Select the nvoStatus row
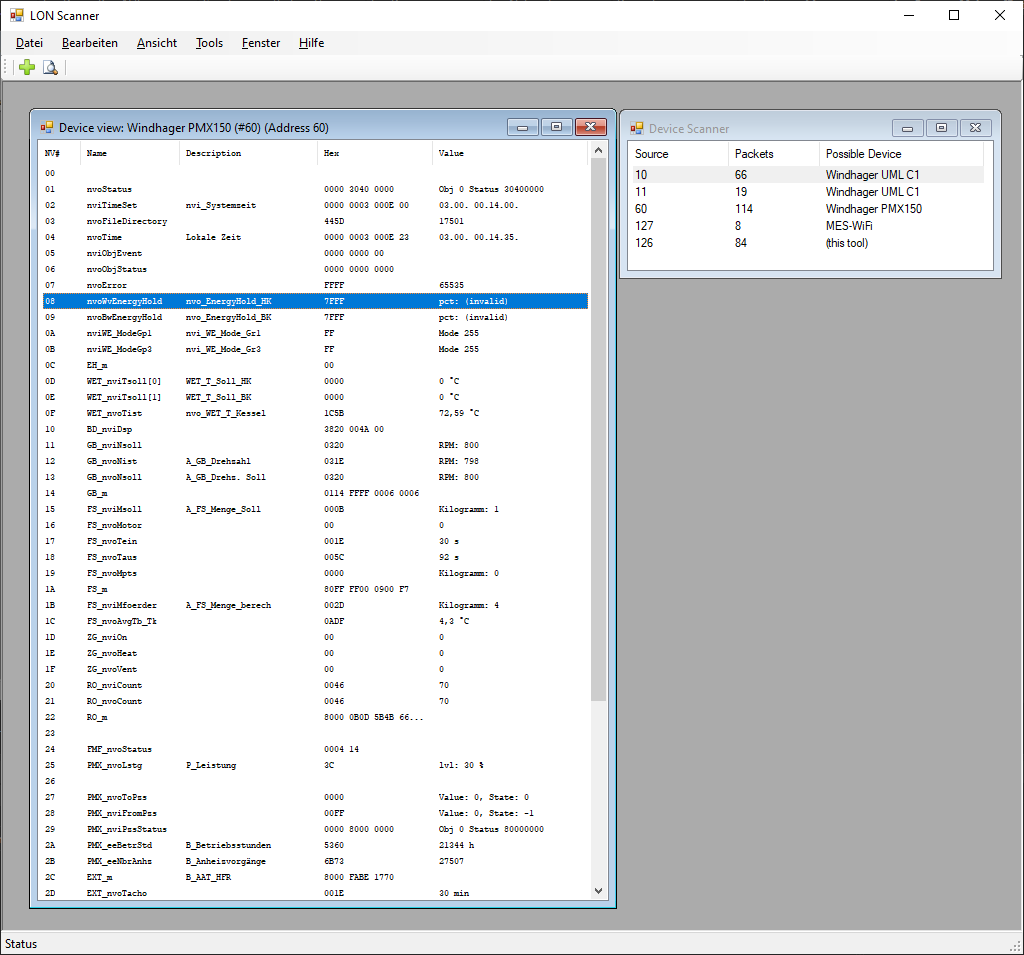Image resolution: width=1024 pixels, height=955 pixels. click(x=315, y=189)
